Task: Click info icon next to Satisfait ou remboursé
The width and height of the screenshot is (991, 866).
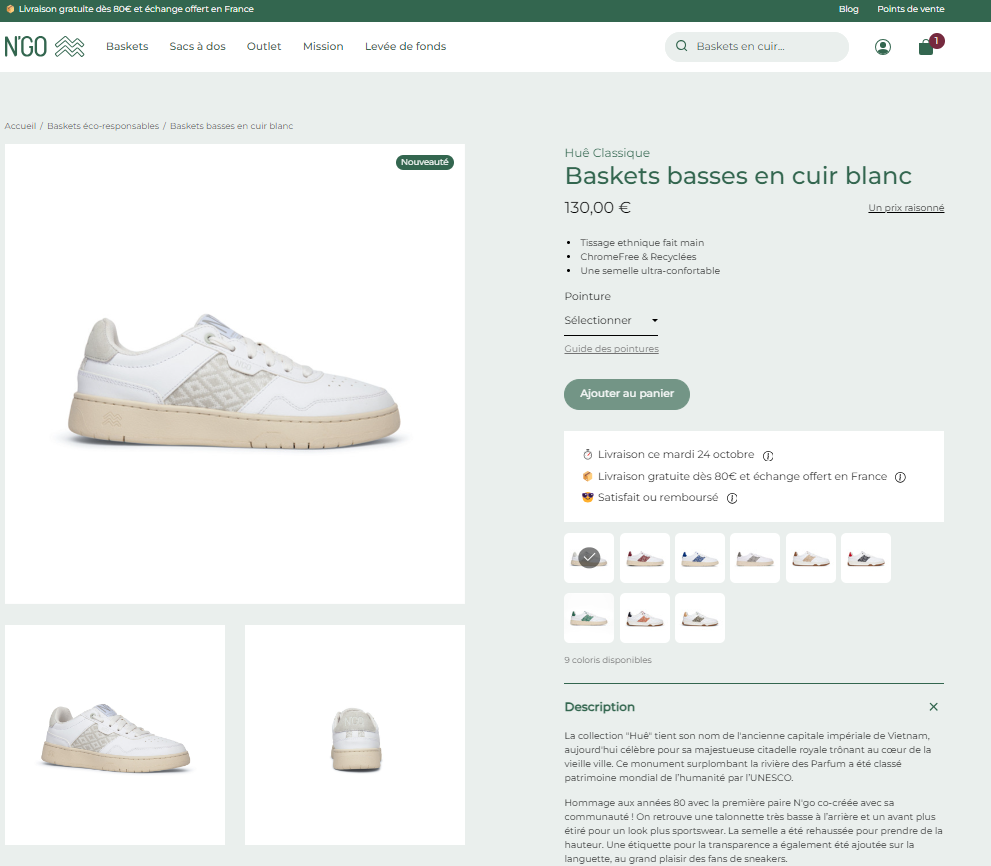Action: (732, 498)
